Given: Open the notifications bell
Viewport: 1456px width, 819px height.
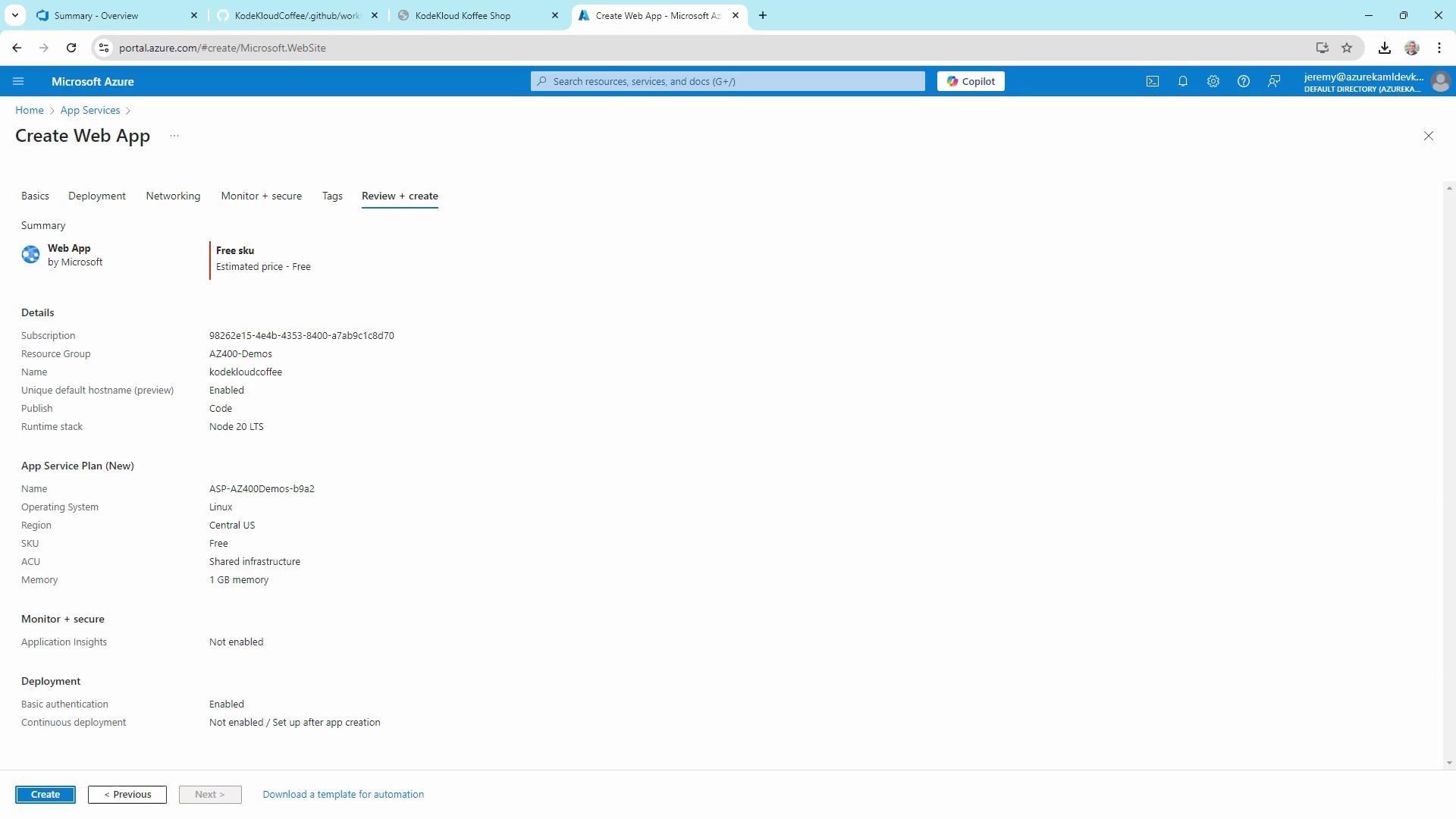Looking at the screenshot, I should [x=1183, y=81].
